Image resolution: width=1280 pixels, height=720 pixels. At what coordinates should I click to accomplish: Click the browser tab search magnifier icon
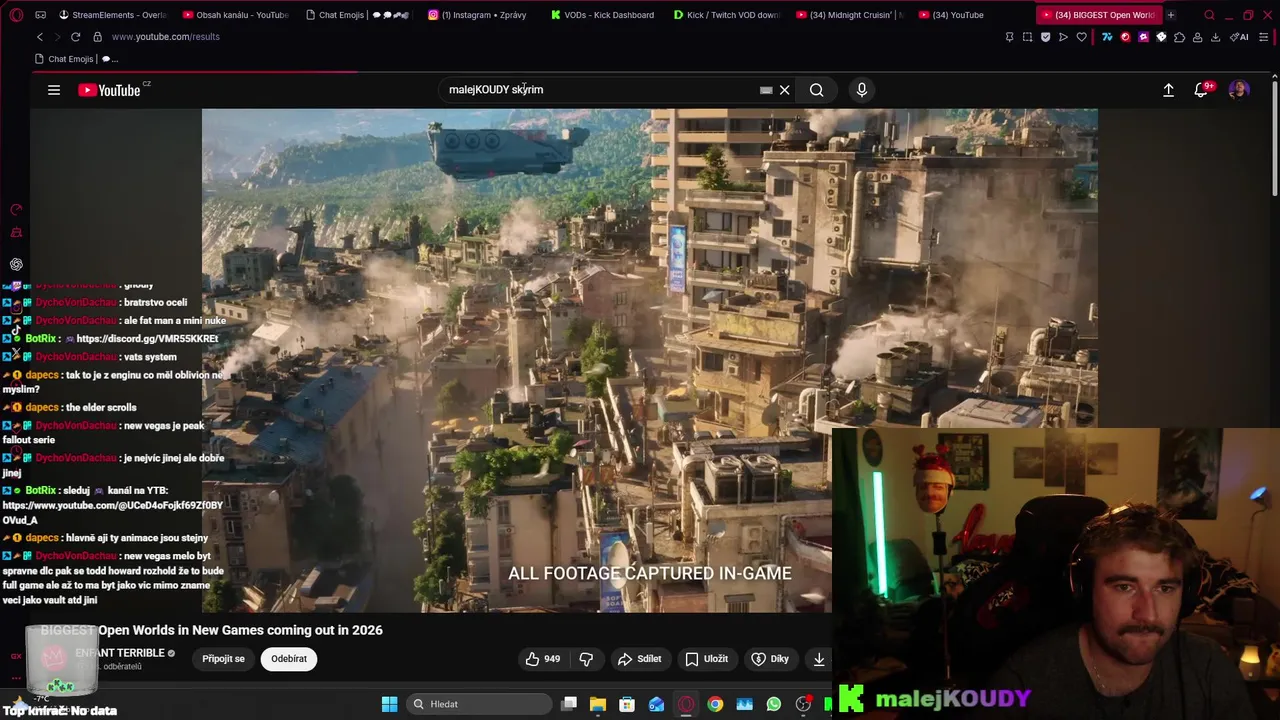click(x=1209, y=15)
